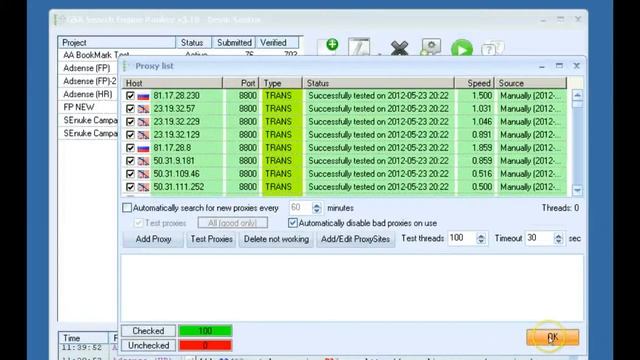
Task: Uncheck the proxy 23.19.32.229 checkbox
Action: click(x=130, y=122)
